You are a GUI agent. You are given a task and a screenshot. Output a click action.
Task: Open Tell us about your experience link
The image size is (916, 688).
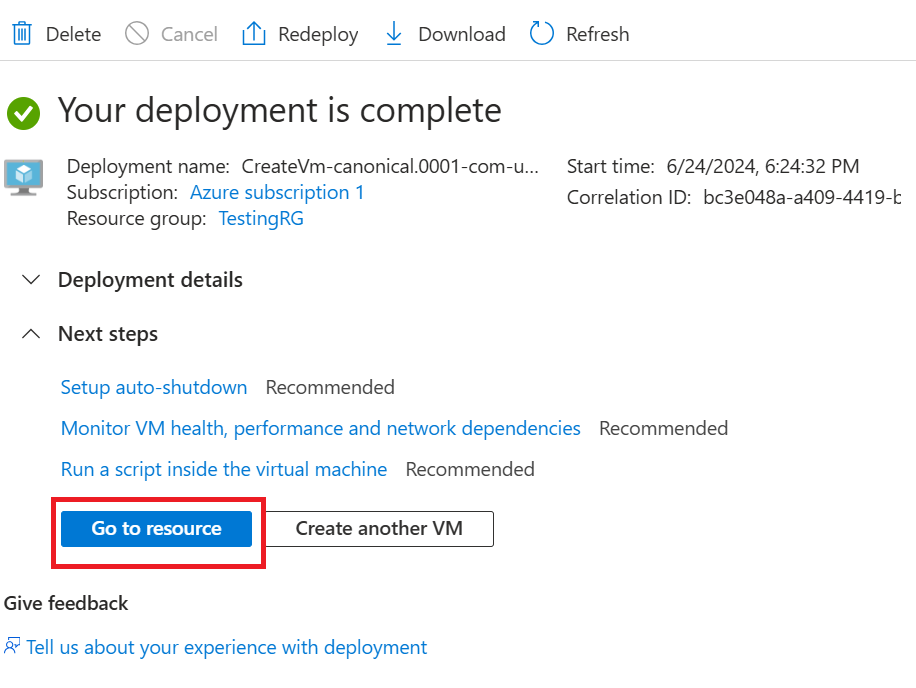click(227, 647)
